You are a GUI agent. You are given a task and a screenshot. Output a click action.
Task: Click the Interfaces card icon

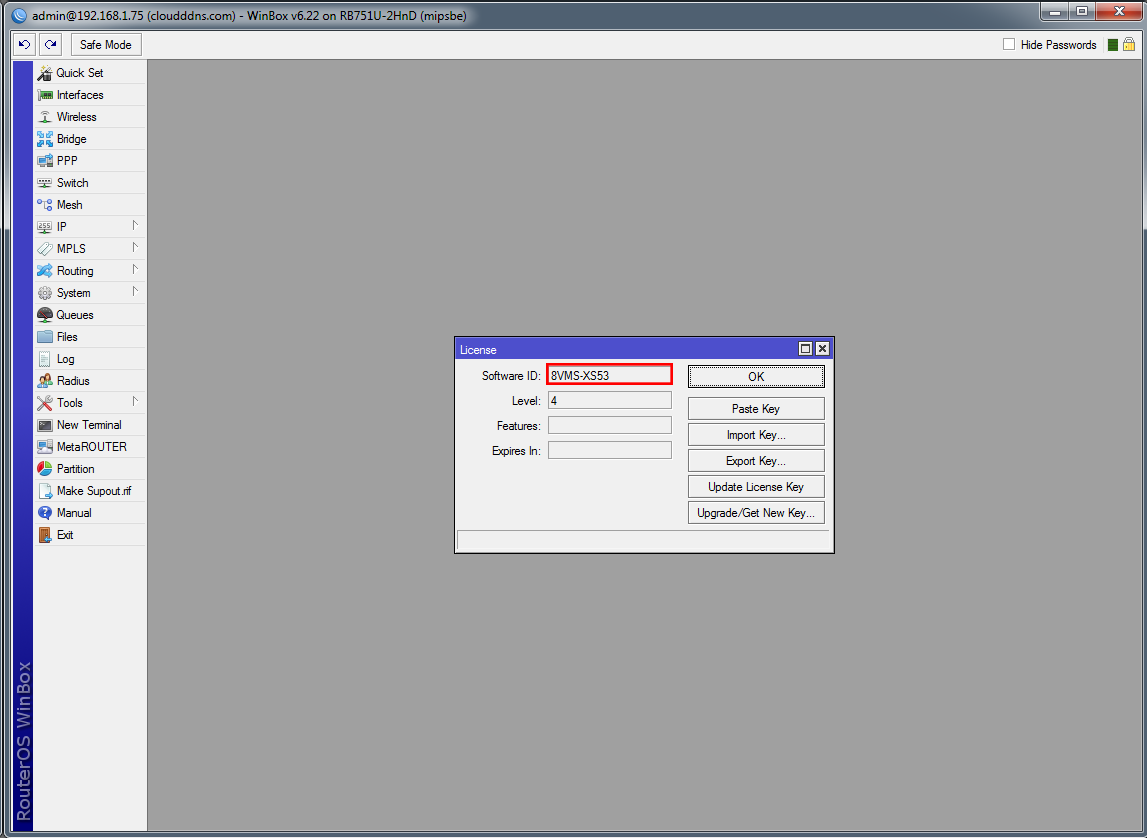[x=45, y=95]
